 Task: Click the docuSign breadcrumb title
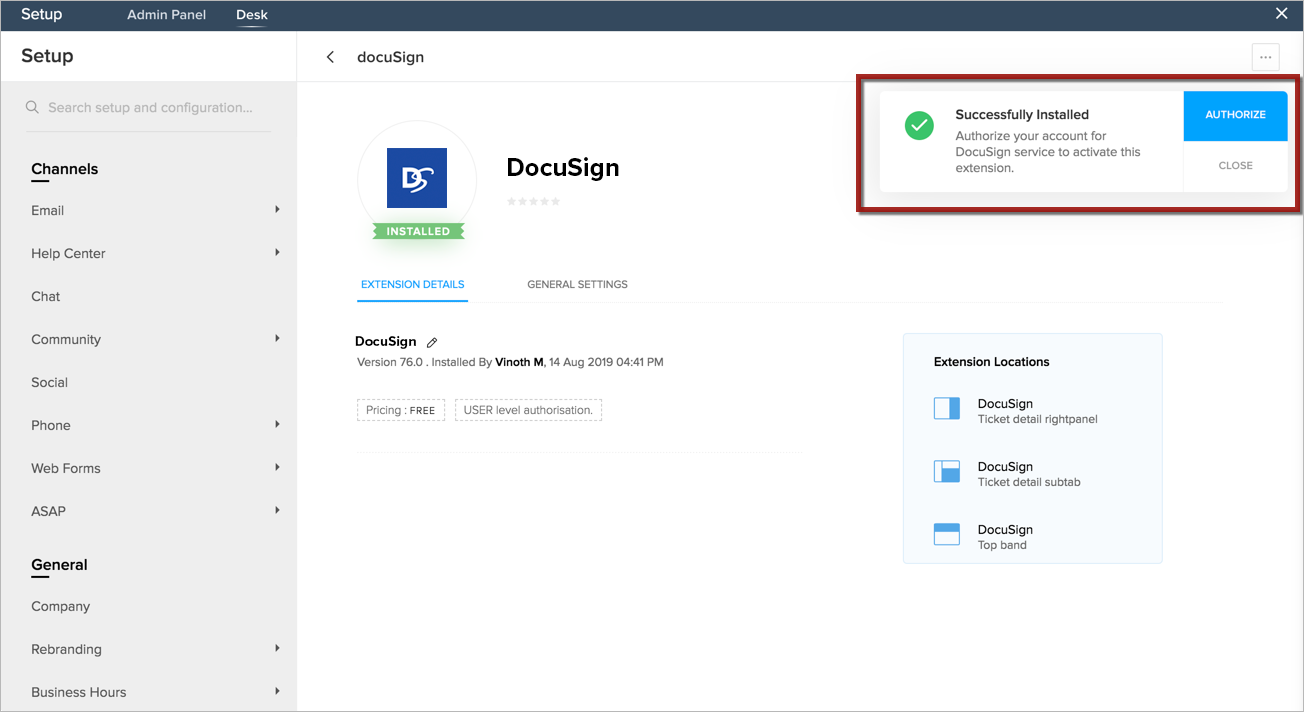point(391,57)
